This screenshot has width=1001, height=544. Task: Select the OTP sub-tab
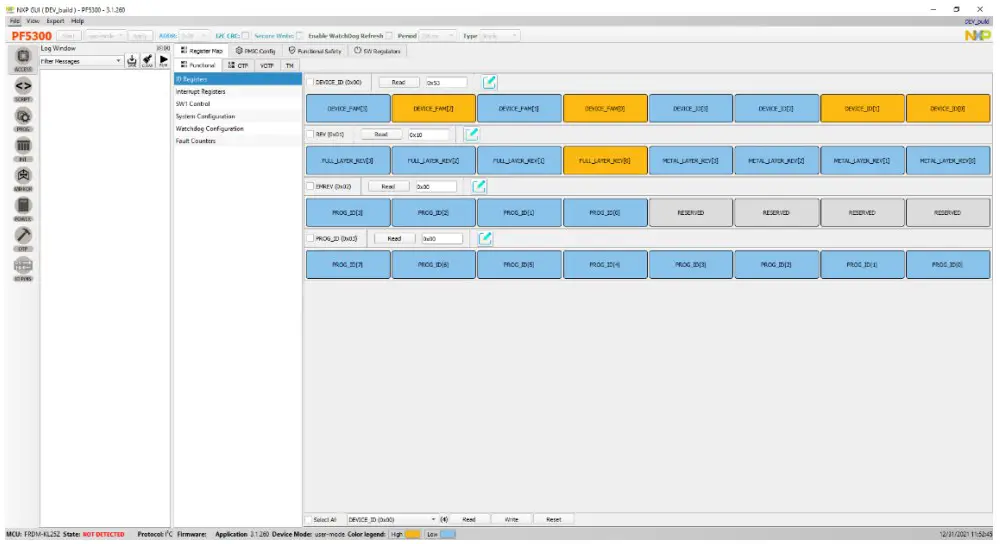238,65
